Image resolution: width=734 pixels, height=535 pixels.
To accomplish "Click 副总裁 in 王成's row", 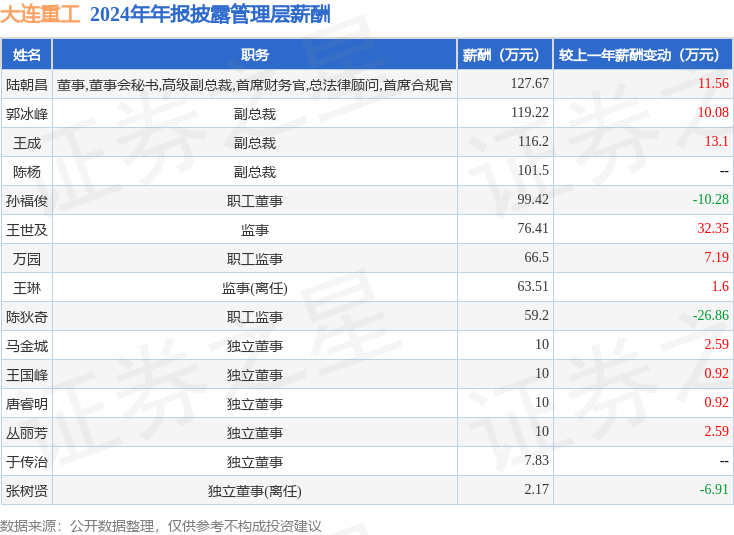I will [255, 143].
